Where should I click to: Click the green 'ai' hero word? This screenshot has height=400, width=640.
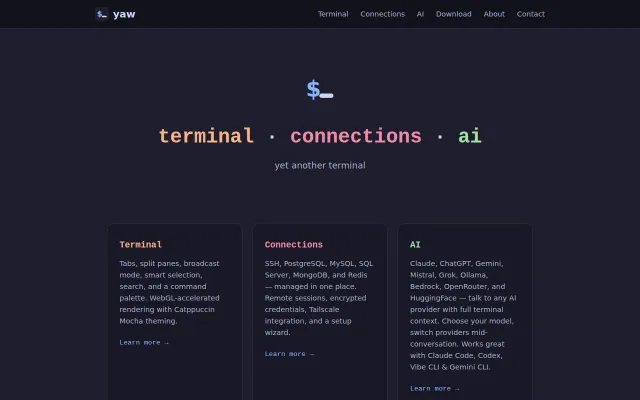point(470,136)
